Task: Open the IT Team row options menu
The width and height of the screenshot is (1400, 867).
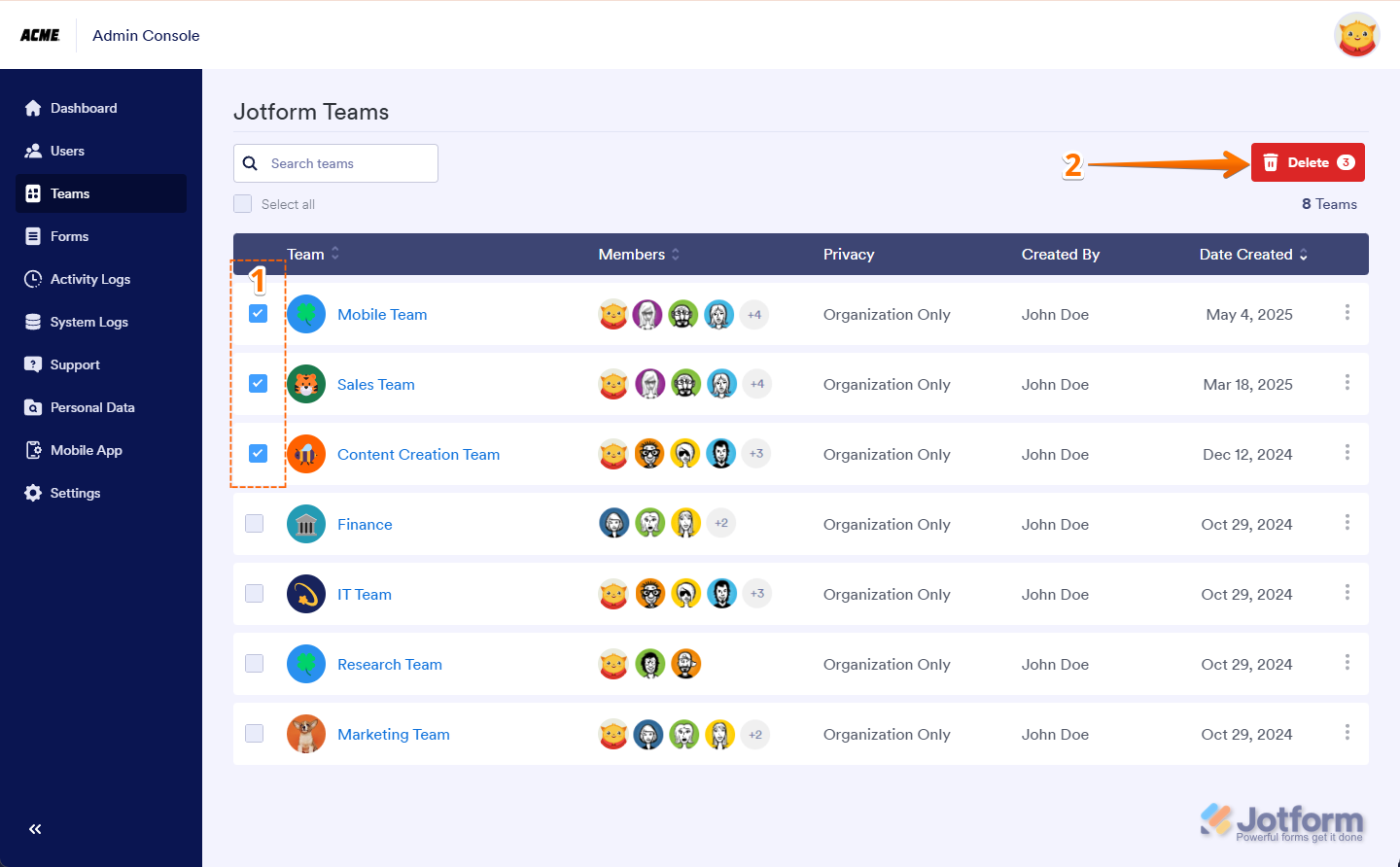Action: (x=1347, y=592)
